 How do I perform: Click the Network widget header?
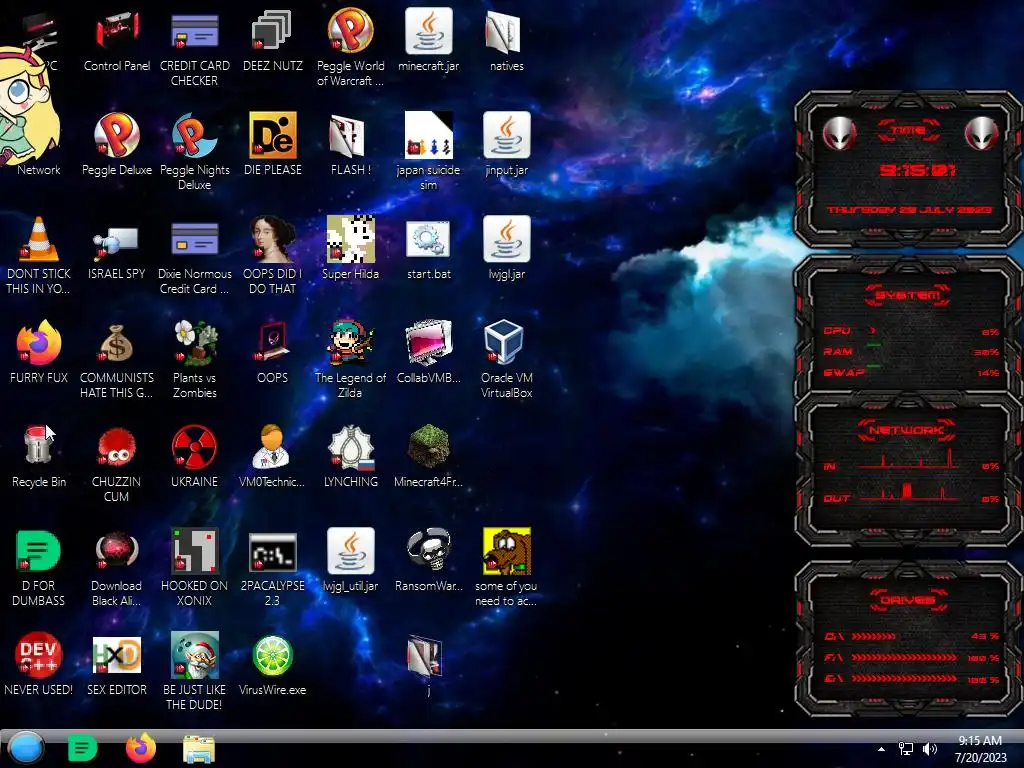tap(906, 430)
